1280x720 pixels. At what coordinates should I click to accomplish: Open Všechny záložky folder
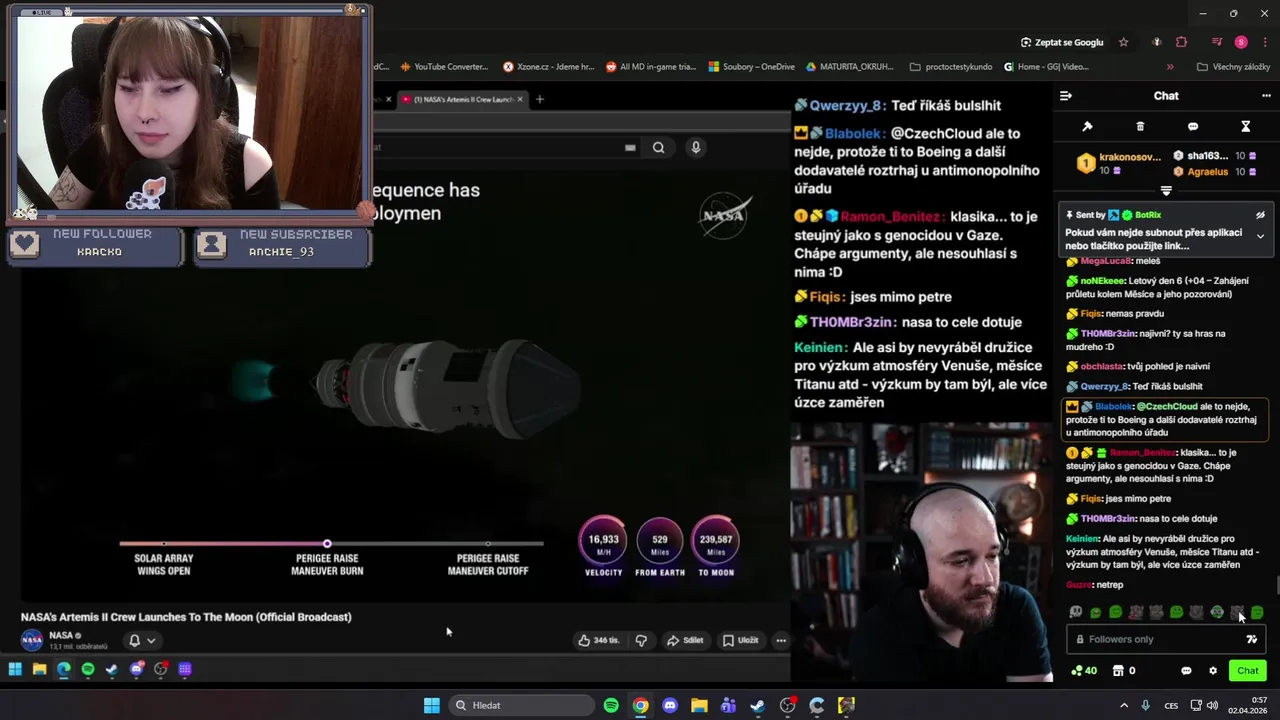tap(1233, 67)
